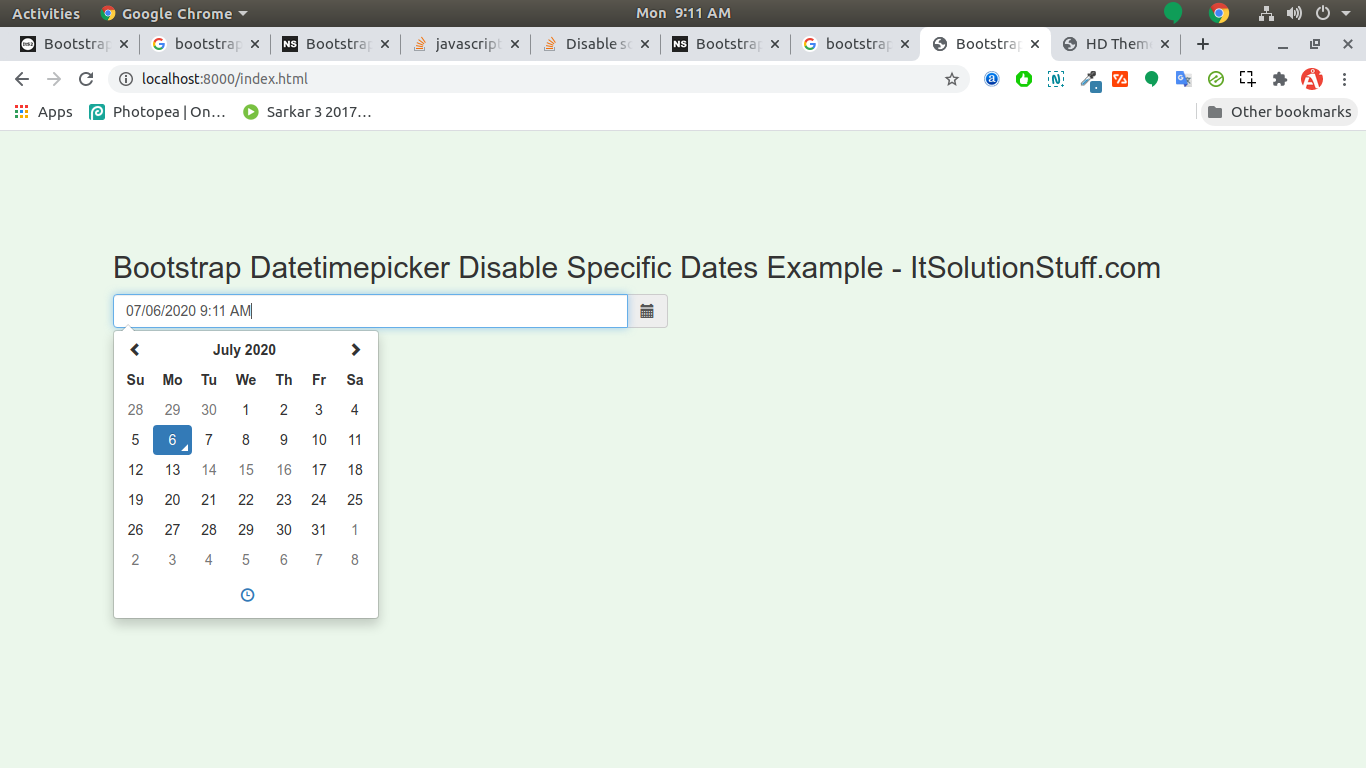Expand Other bookmarks folder
Viewport: 1366px width, 768px height.
[x=1277, y=112]
